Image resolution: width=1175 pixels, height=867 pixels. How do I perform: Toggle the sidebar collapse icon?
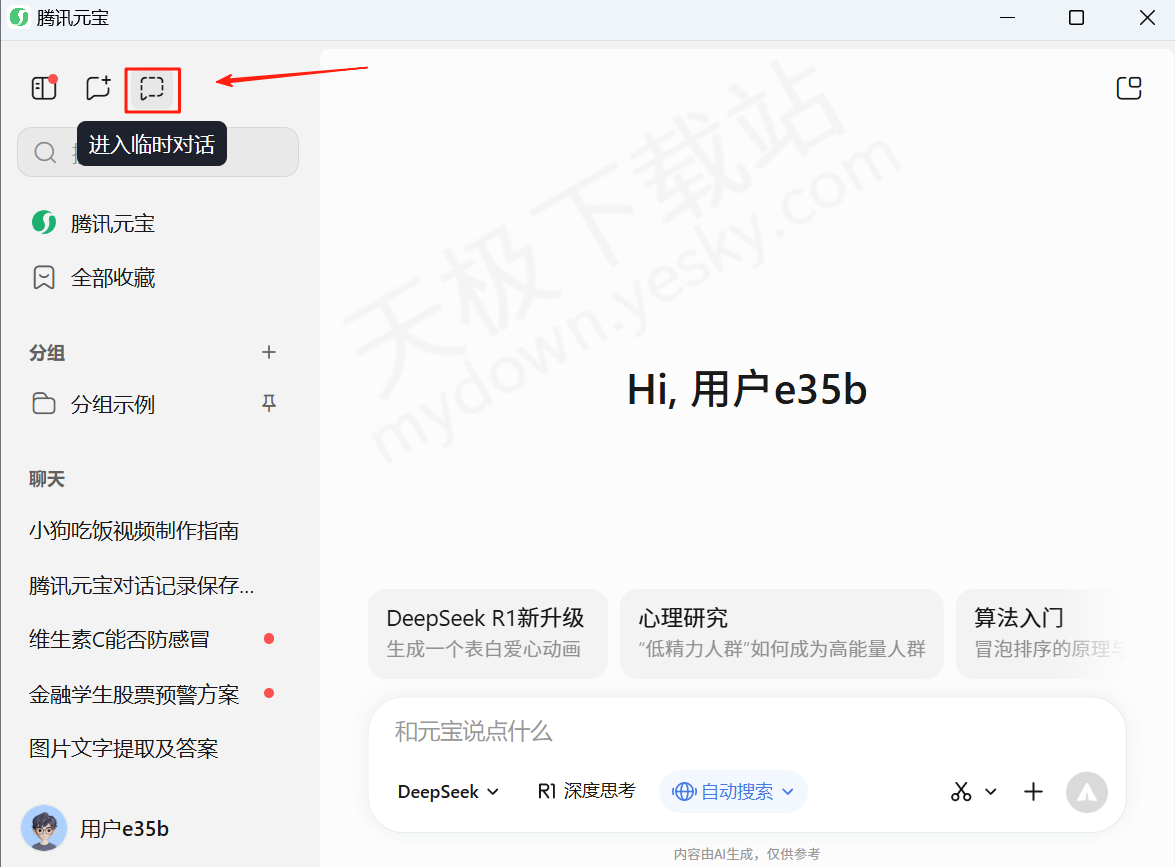pos(44,89)
